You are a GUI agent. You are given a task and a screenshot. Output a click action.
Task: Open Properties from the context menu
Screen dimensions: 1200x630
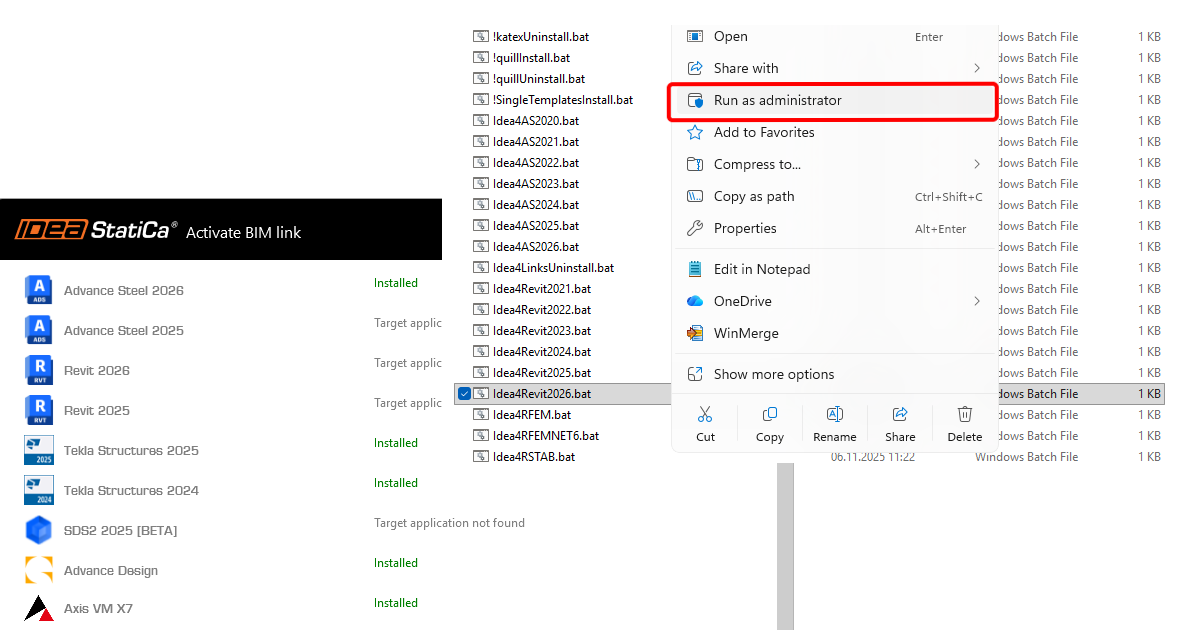coord(835,228)
